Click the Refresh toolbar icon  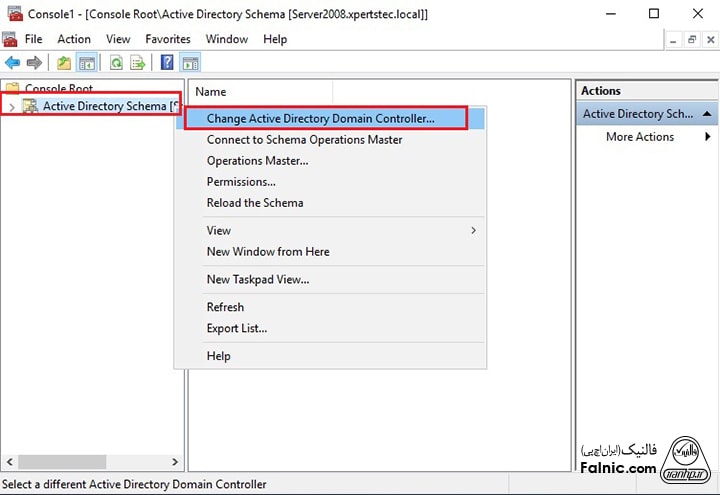coord(116,63)
